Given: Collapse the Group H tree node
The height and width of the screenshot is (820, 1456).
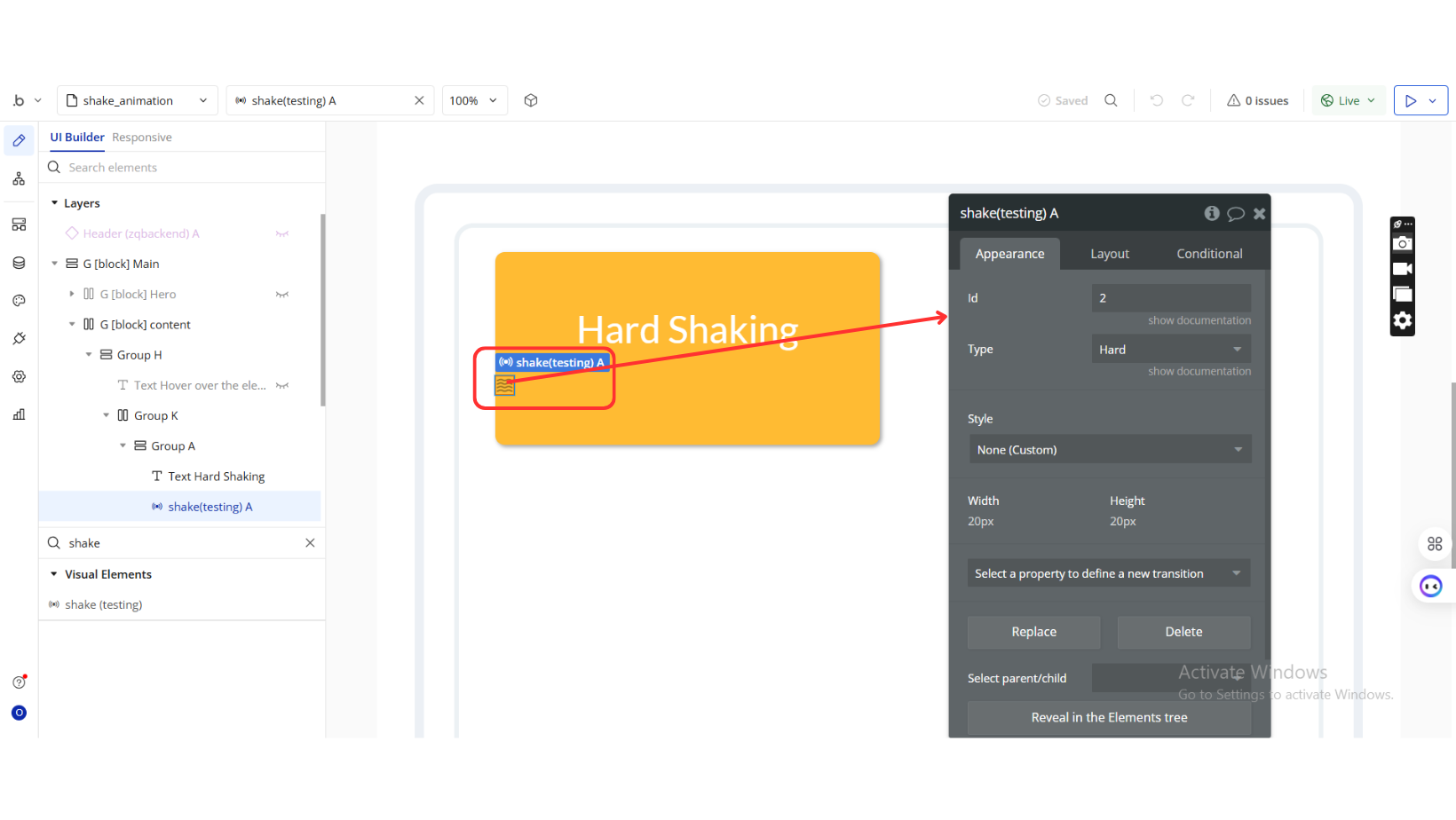Looking at the screenshot, I should [x=89, y=355].
